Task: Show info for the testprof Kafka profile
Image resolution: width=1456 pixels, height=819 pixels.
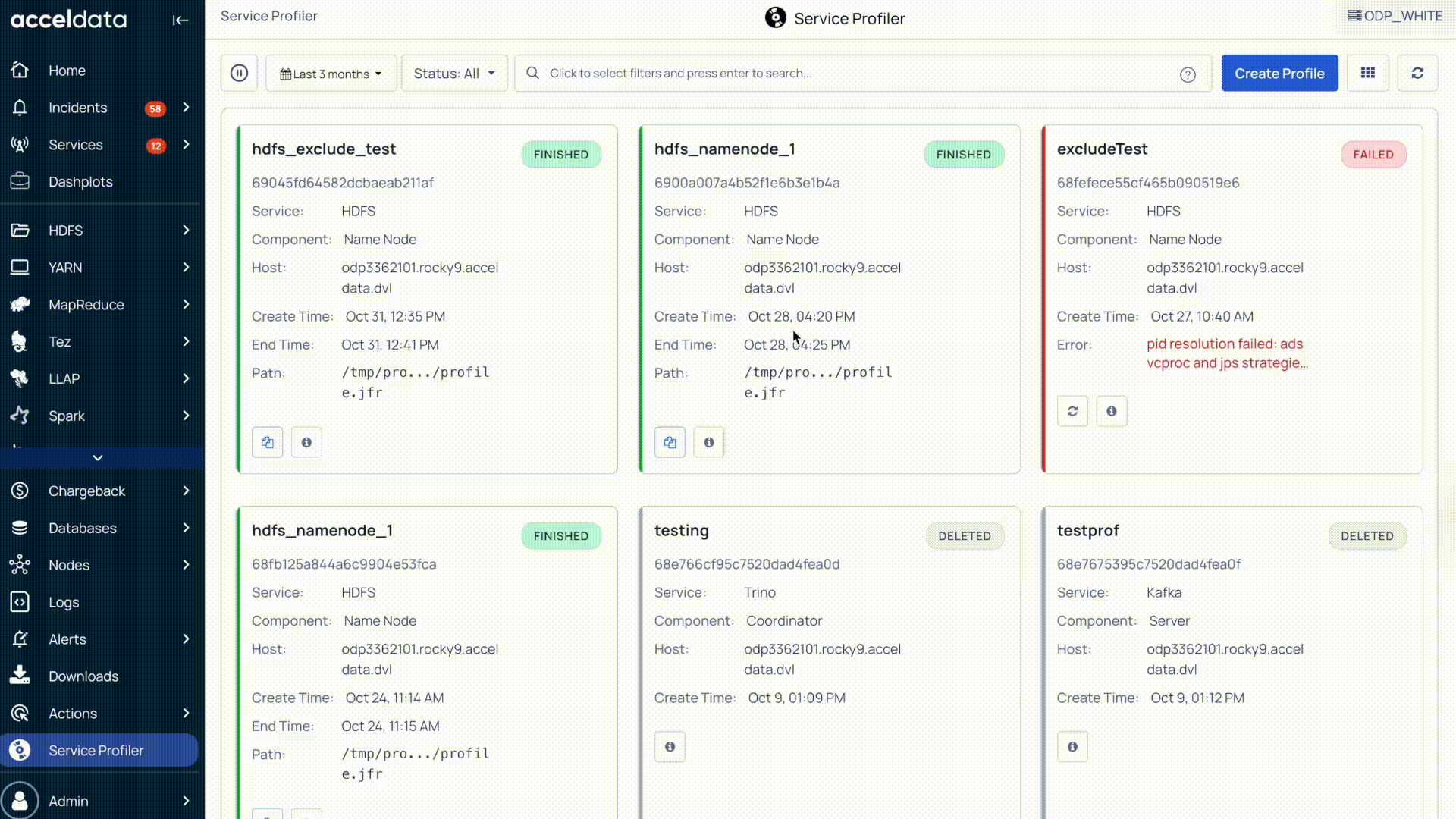Action: pyautogui.click(x=1072, y=747)
